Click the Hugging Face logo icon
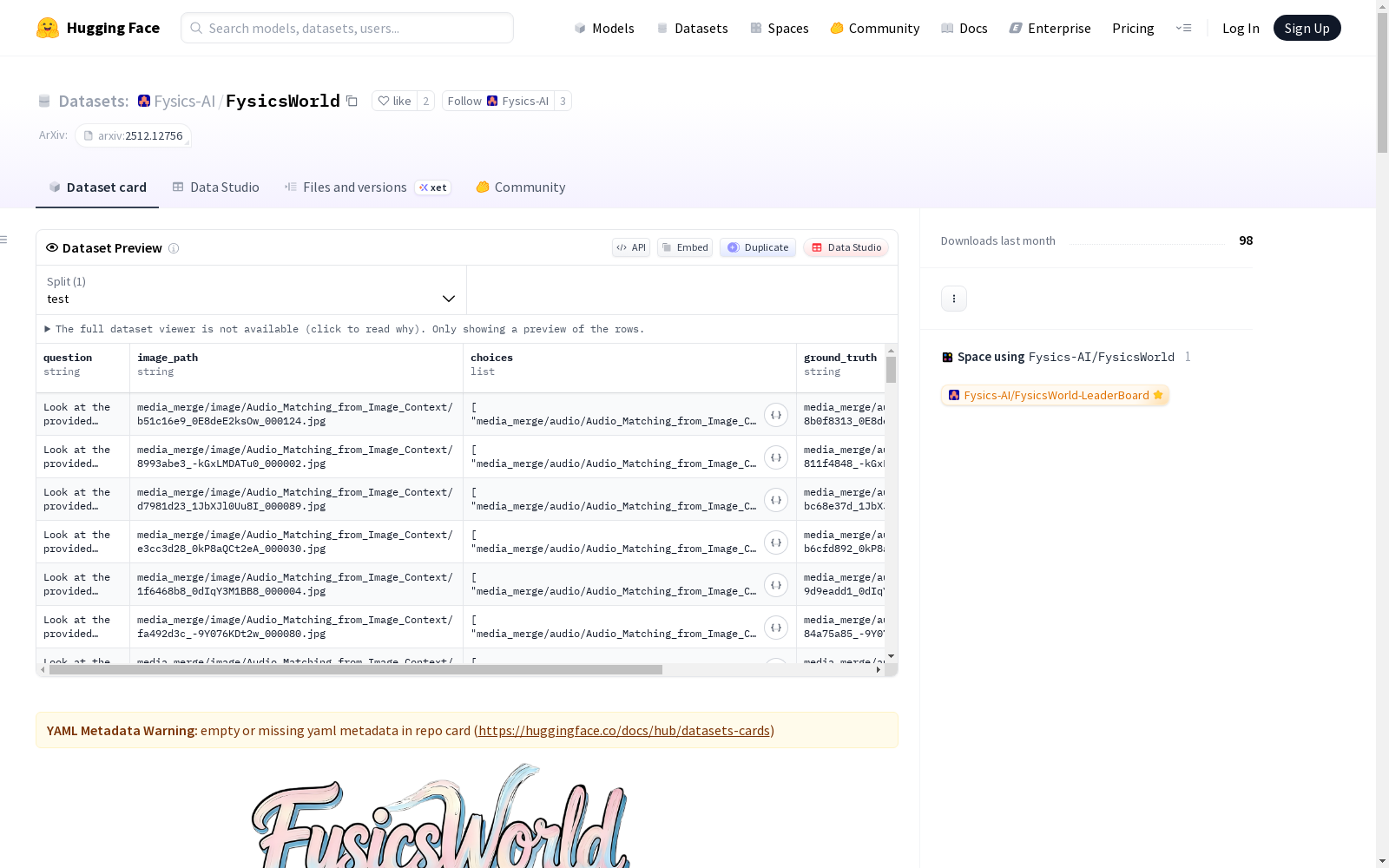The image size is (1389, 868). [x=48, y=28]
